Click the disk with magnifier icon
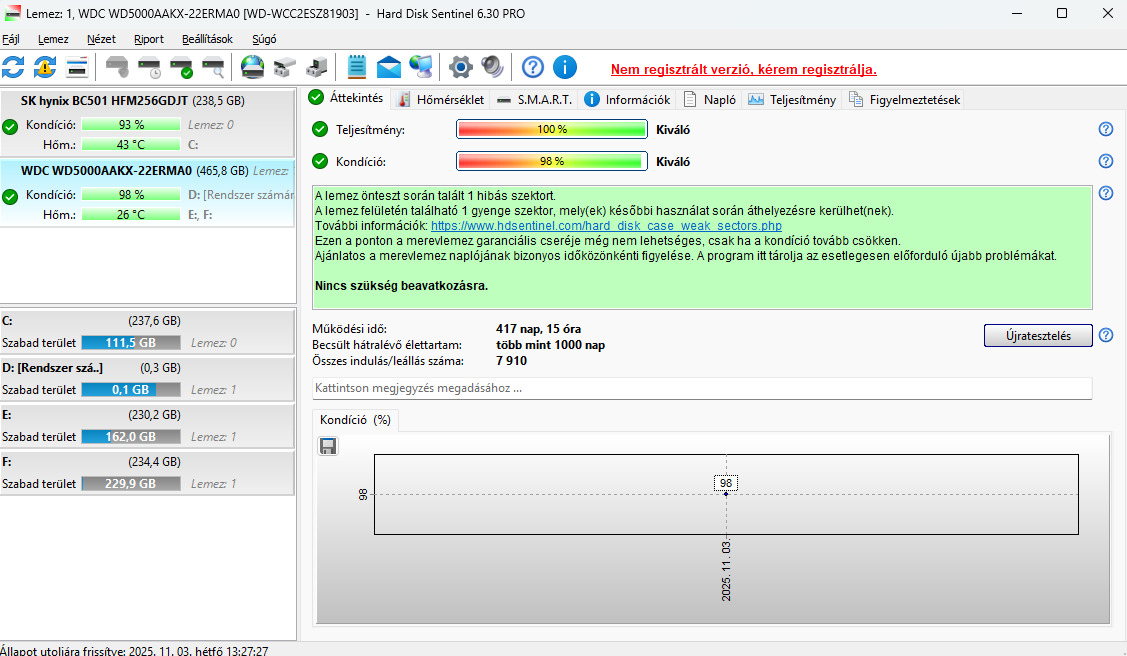1127x656 pixels. (x=213, y=68)
